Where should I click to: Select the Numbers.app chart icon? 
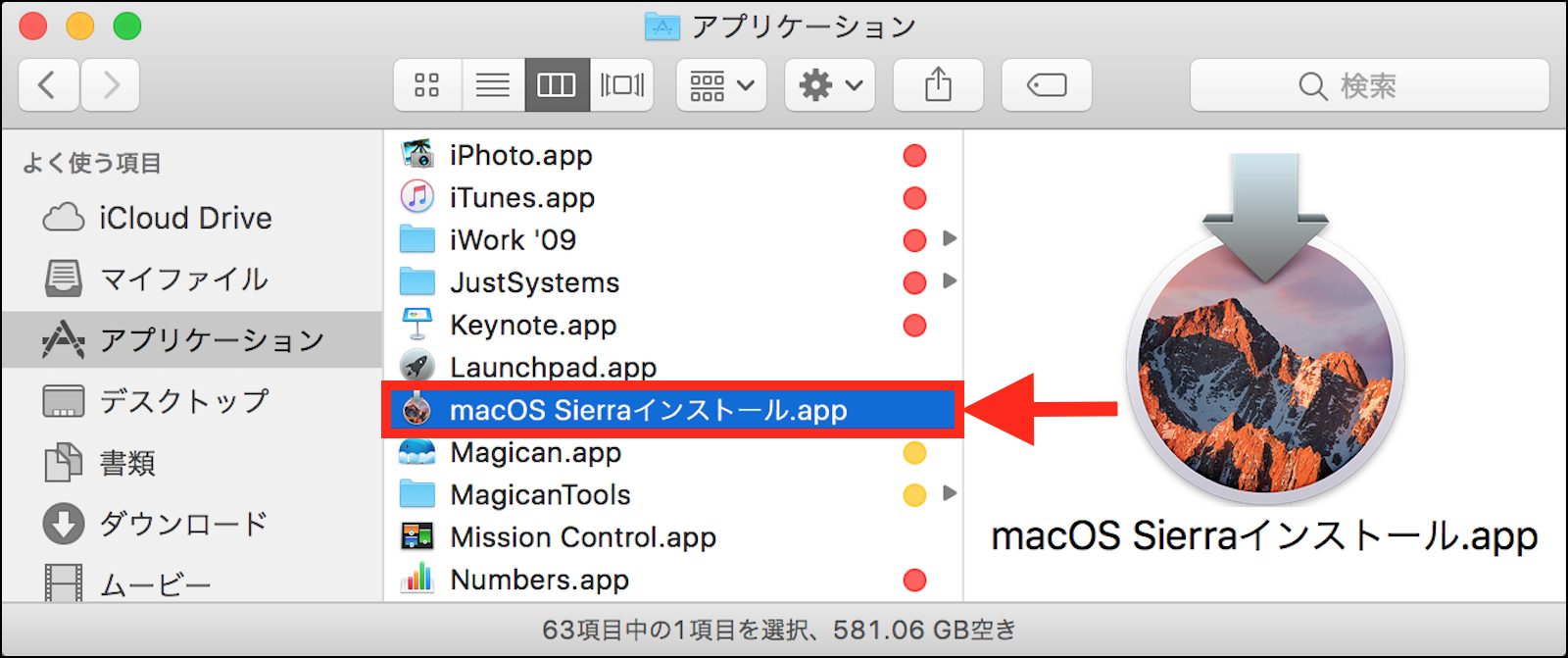(x=417, y=579)
